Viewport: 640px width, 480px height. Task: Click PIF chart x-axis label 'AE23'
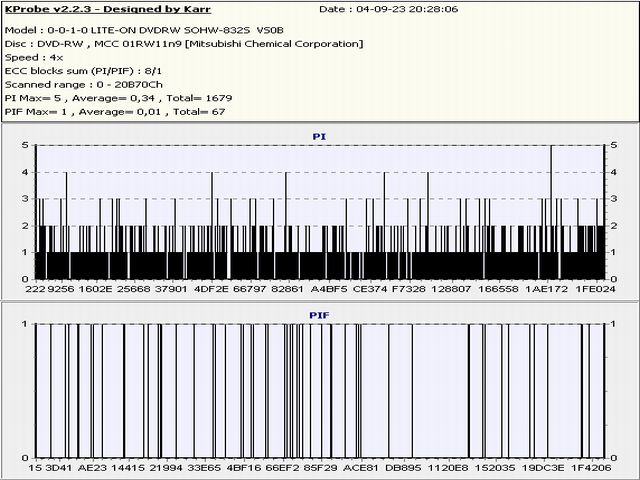pos(92,468)
